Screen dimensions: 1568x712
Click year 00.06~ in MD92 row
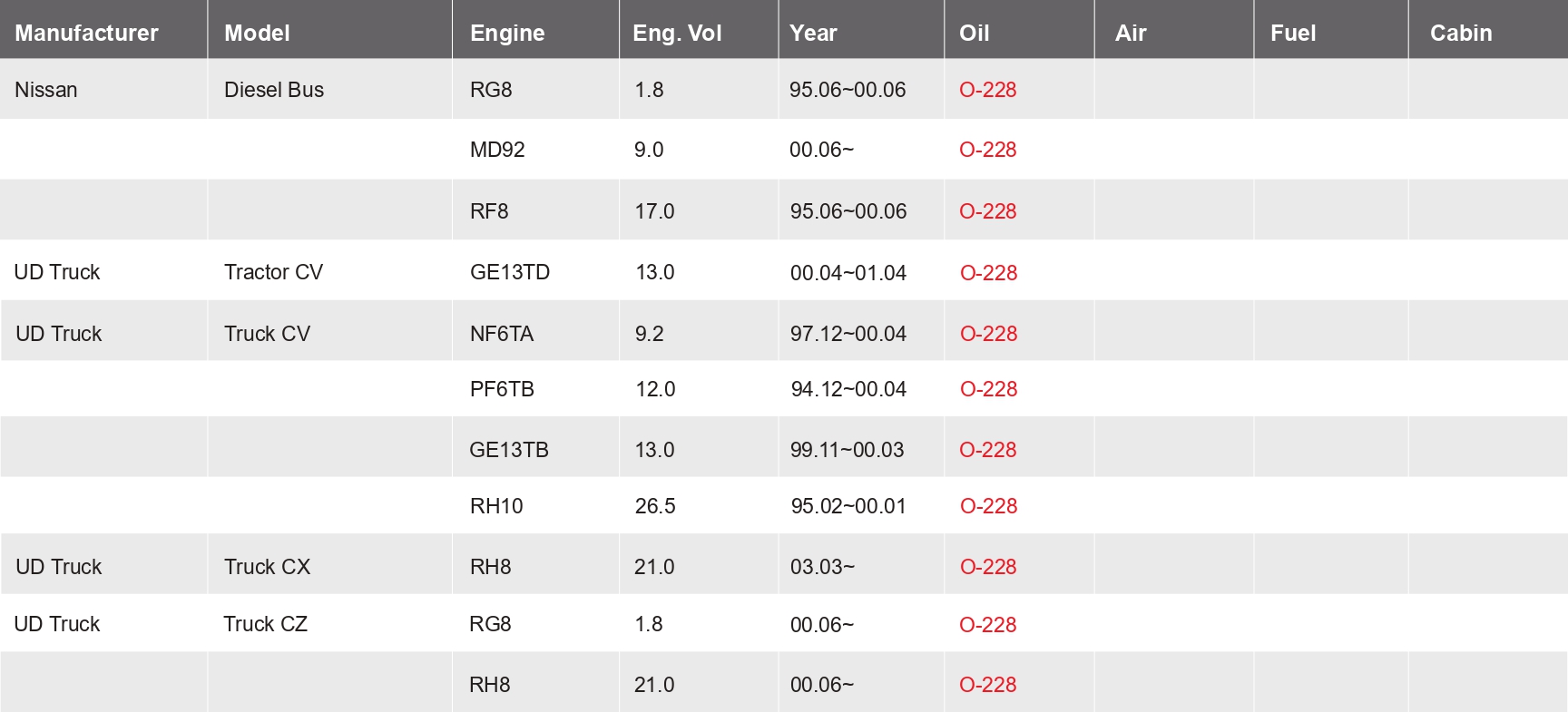[821, 150]
